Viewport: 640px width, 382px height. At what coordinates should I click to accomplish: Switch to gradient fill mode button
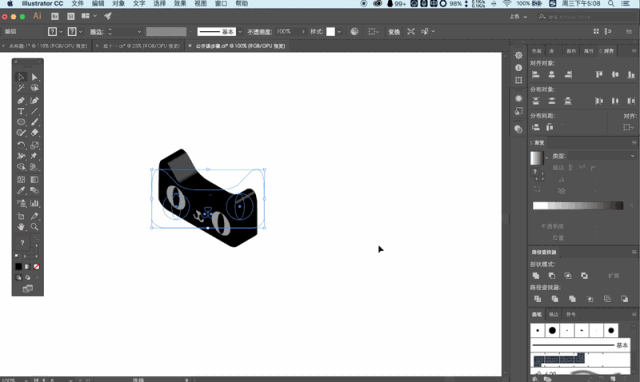(27, 267)
